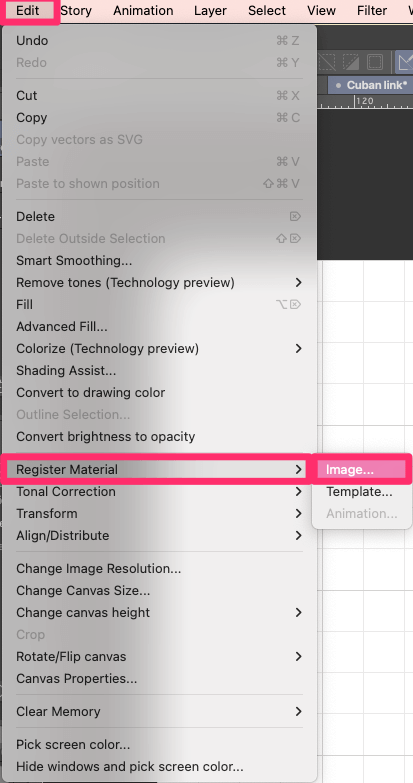Open the Rotate/Flip canvas submenu

[159, 657]
